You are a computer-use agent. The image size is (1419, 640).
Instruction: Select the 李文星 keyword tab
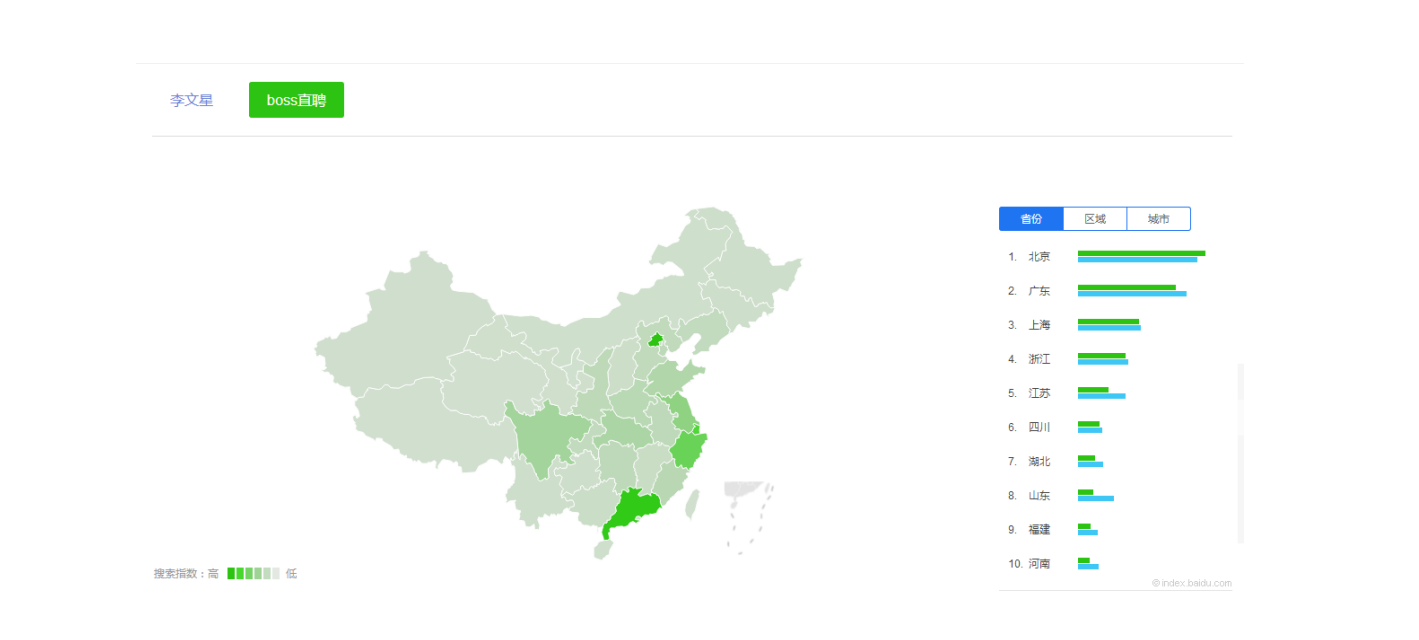click(191, 100)
